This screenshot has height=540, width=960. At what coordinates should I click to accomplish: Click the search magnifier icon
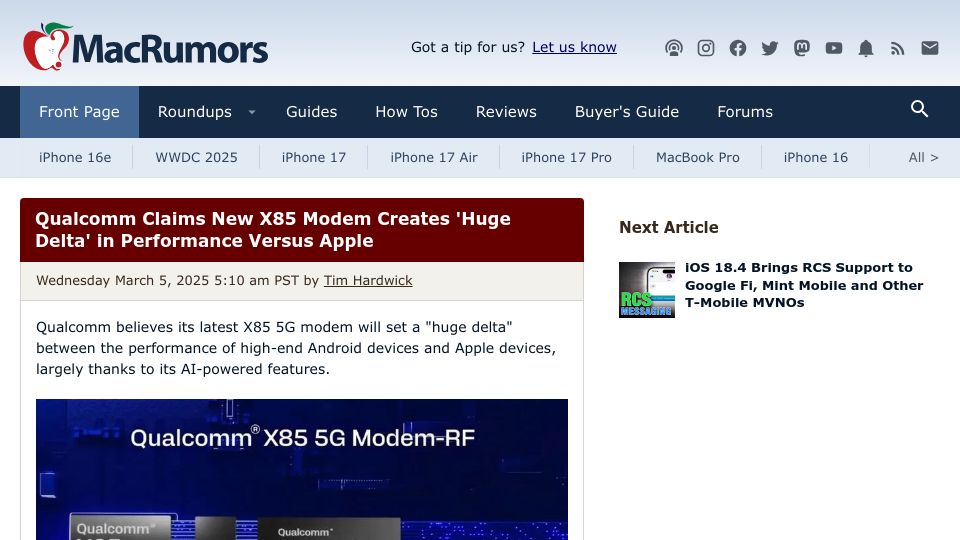[x=919, y=109]
